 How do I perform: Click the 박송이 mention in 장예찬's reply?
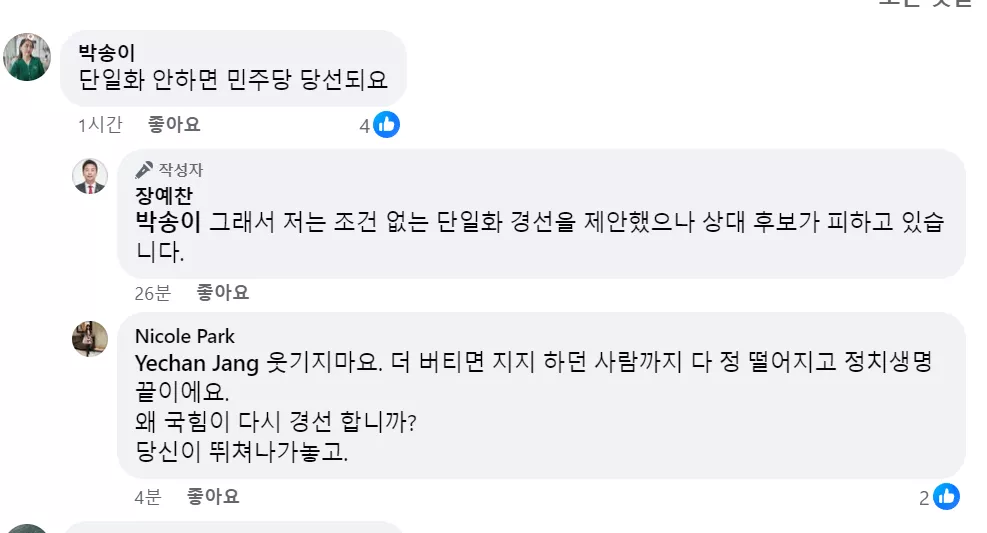168,222
